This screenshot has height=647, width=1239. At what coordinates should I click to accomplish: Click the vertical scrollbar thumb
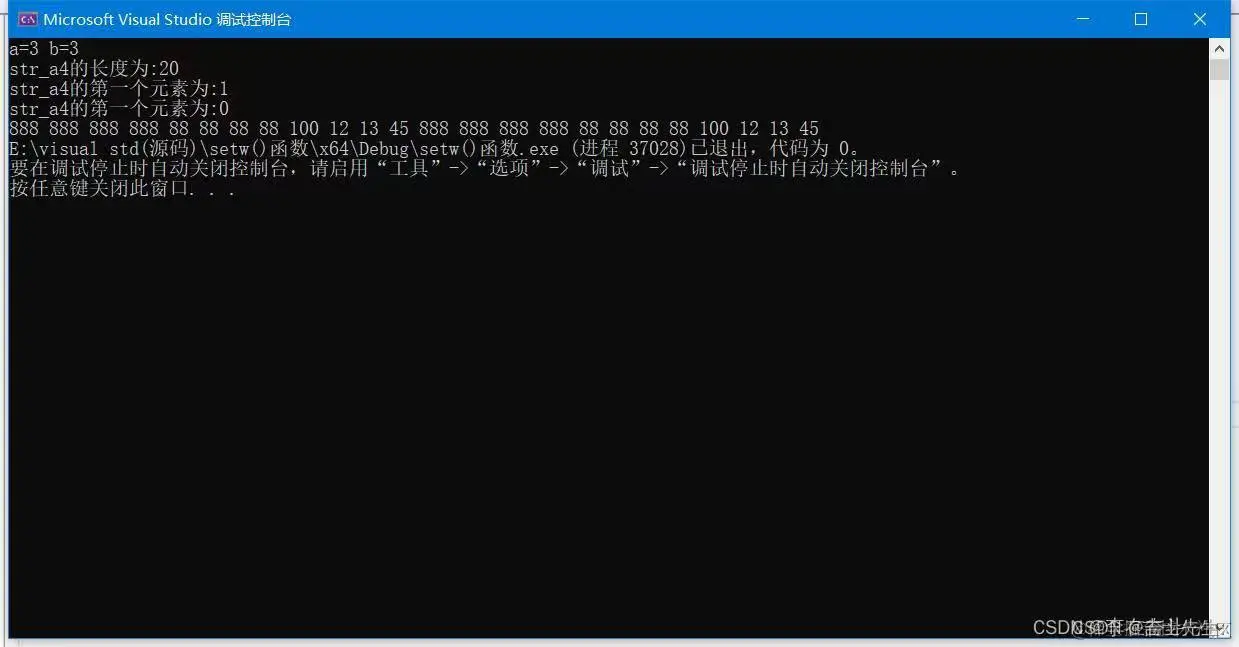click(x=1219, y=69)
